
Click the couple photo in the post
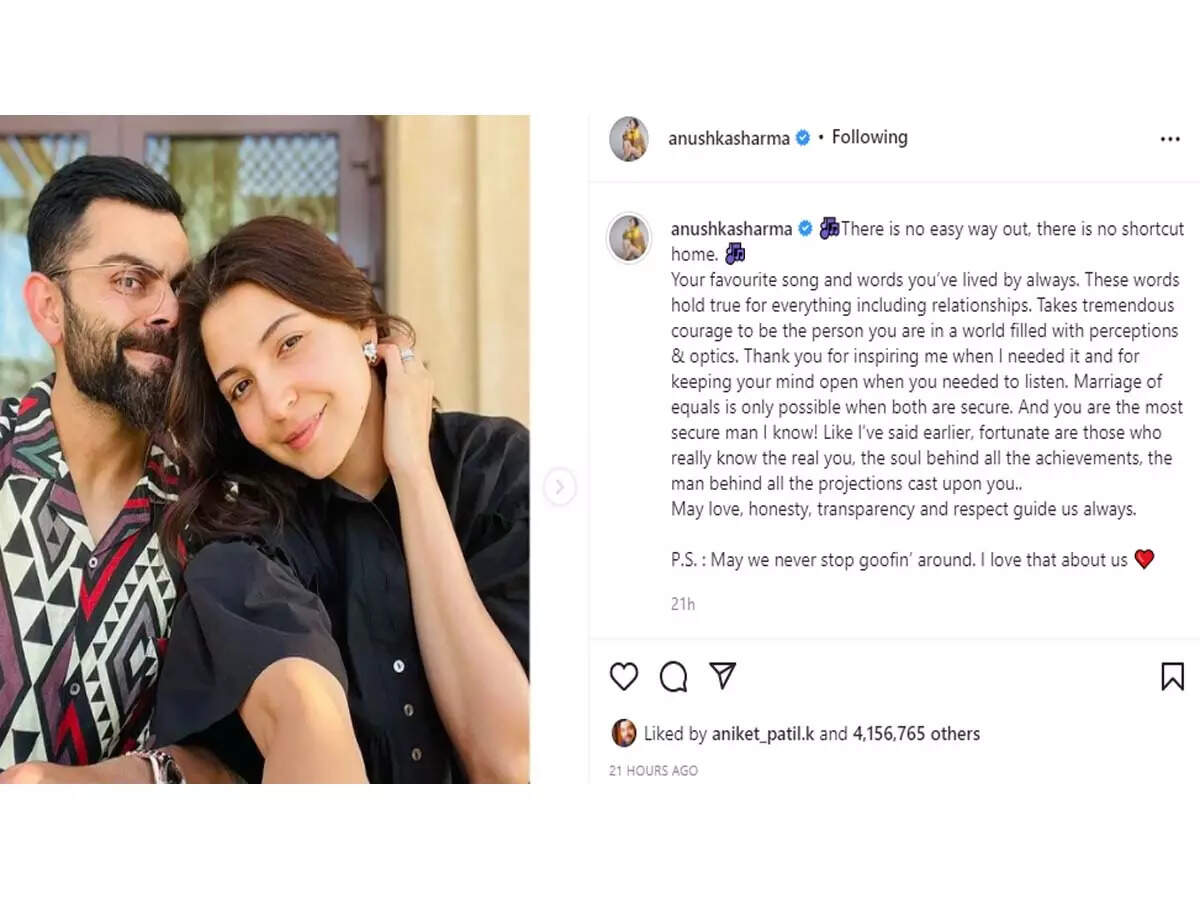click(264, 449)
